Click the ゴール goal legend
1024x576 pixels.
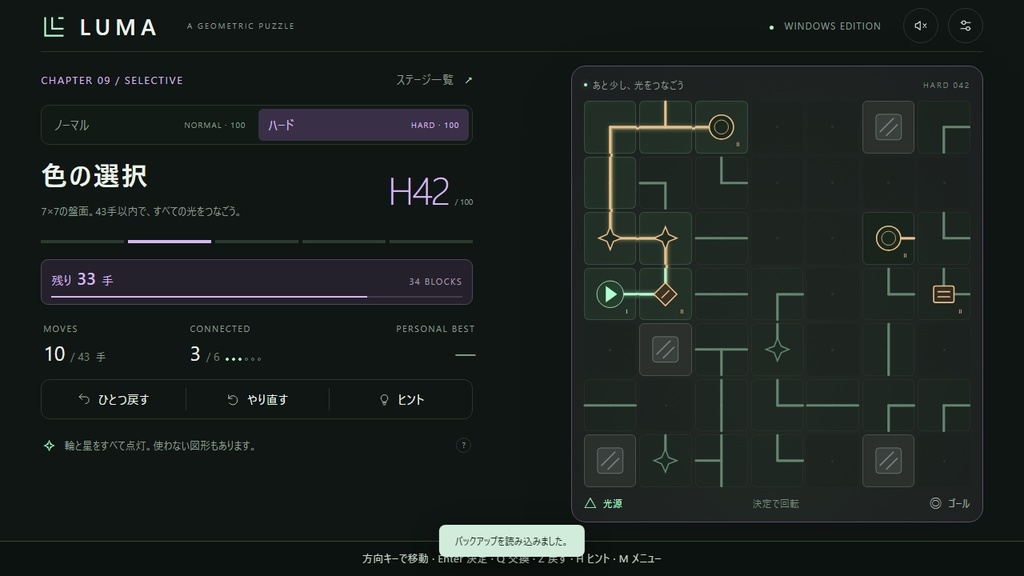coord(950,504)
